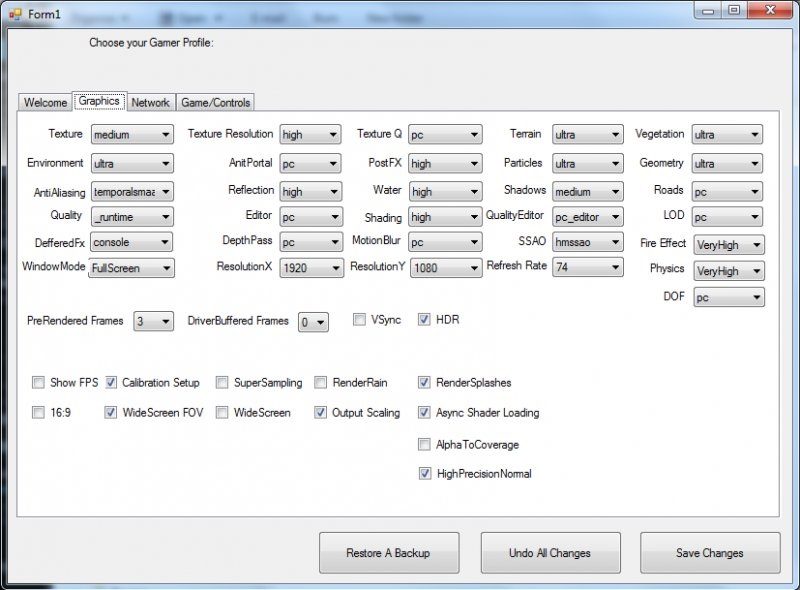Expand the SSAO dropdown list
This screenshot has width=800, height=590.
588,242
